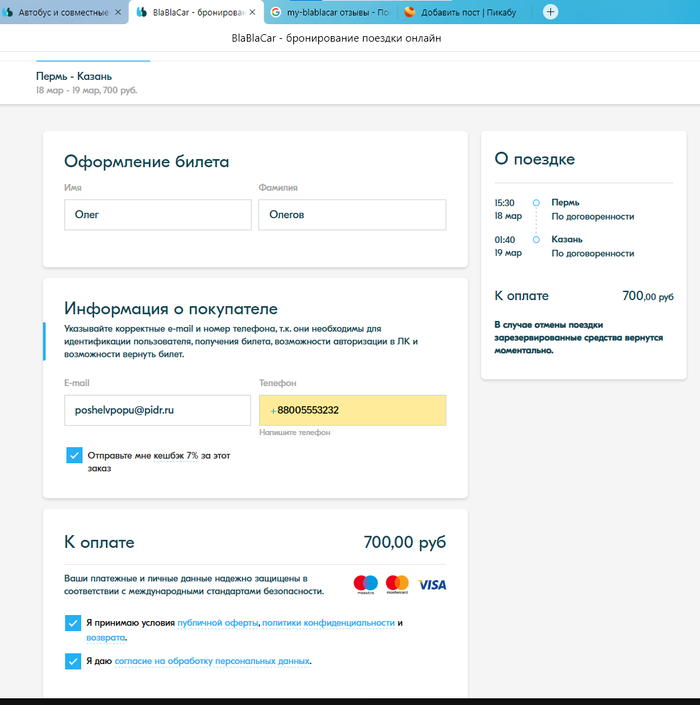Toggle the personal data consent checkbox
Image resolution: width=700 pixels, height=705 pixels.
73,661
